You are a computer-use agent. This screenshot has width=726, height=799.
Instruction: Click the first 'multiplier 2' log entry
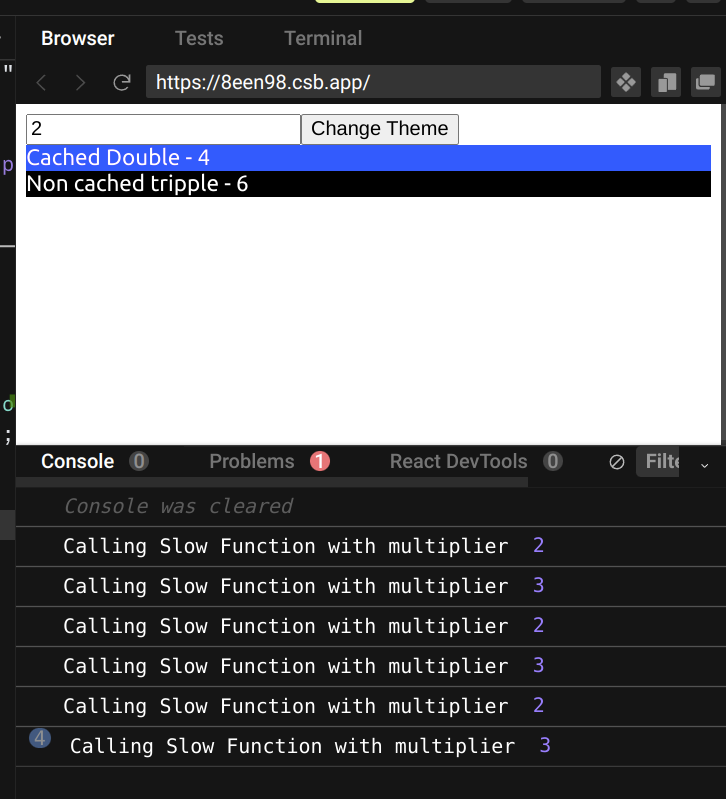pos(370,546)
